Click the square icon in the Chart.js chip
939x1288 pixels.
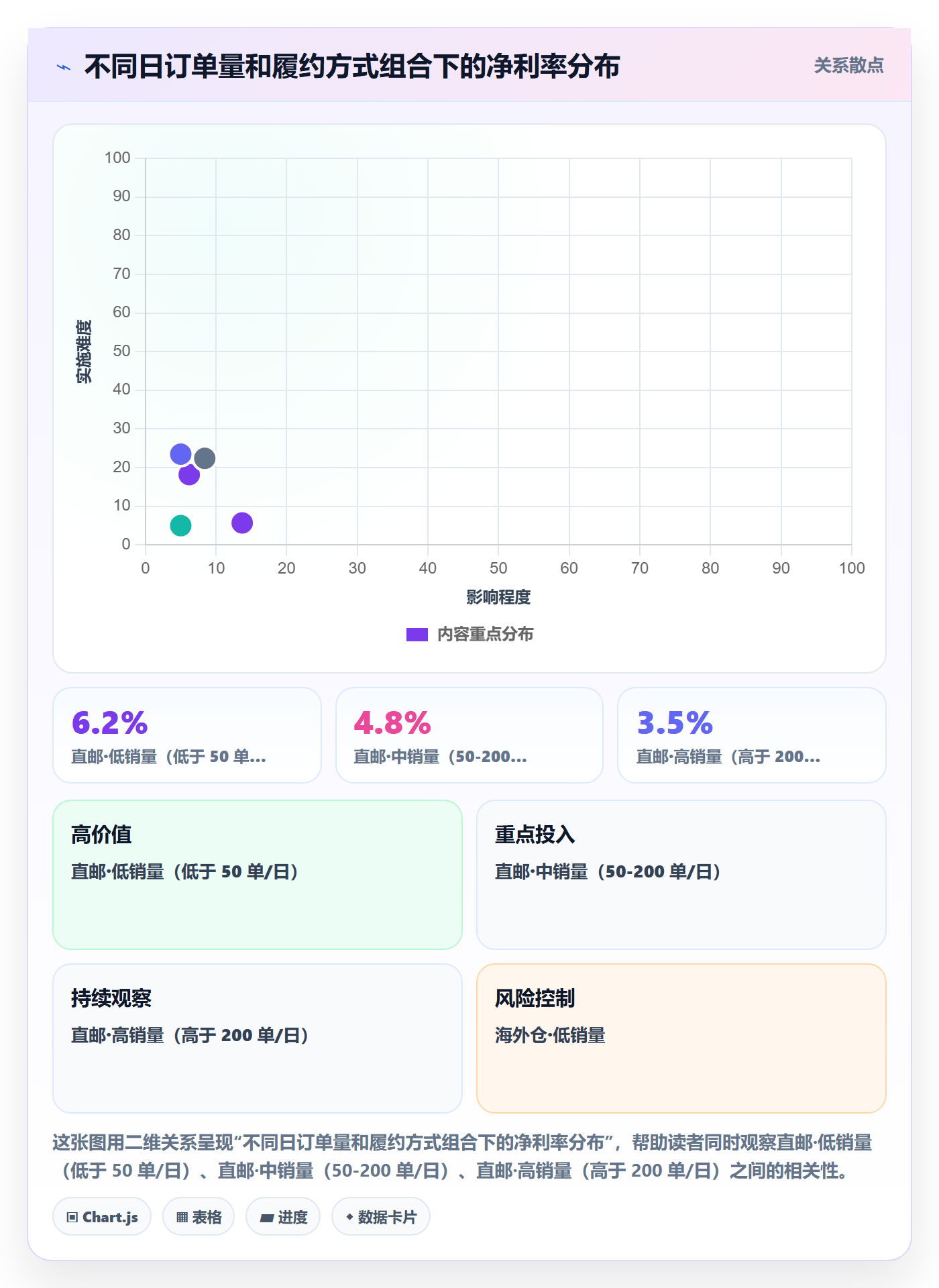click(72, 1217)
